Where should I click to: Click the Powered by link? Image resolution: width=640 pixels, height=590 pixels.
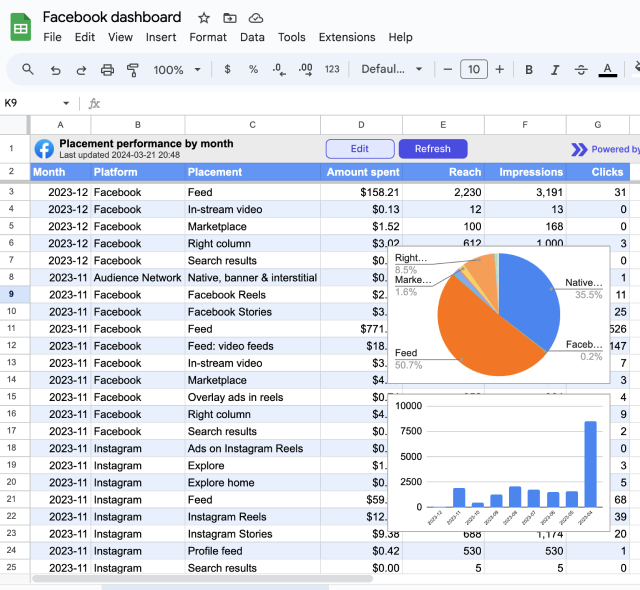[606, 149]
